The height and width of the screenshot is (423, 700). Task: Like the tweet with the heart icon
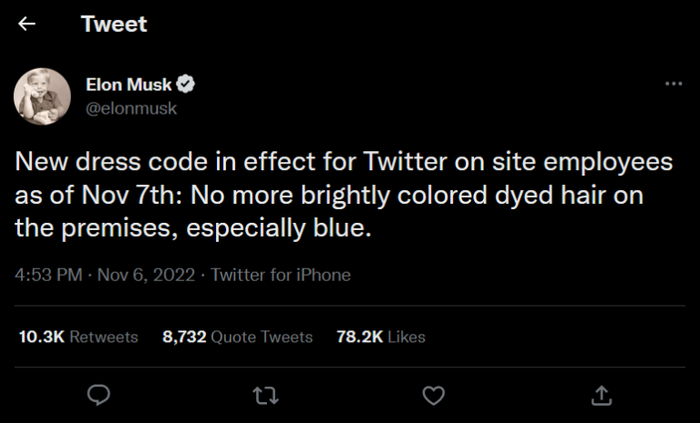[x=433, y=395]
